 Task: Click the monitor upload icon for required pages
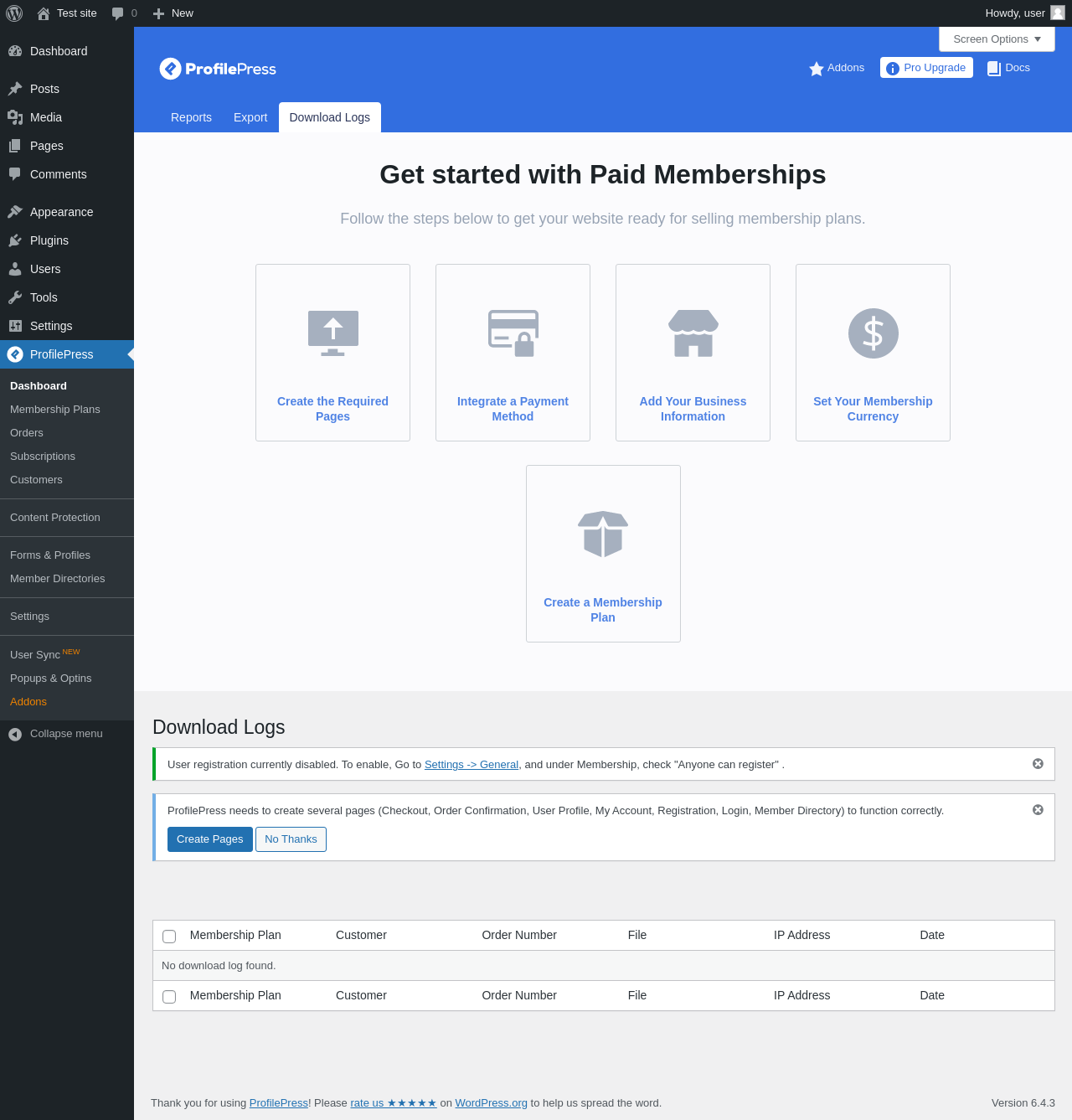point(333,333)
